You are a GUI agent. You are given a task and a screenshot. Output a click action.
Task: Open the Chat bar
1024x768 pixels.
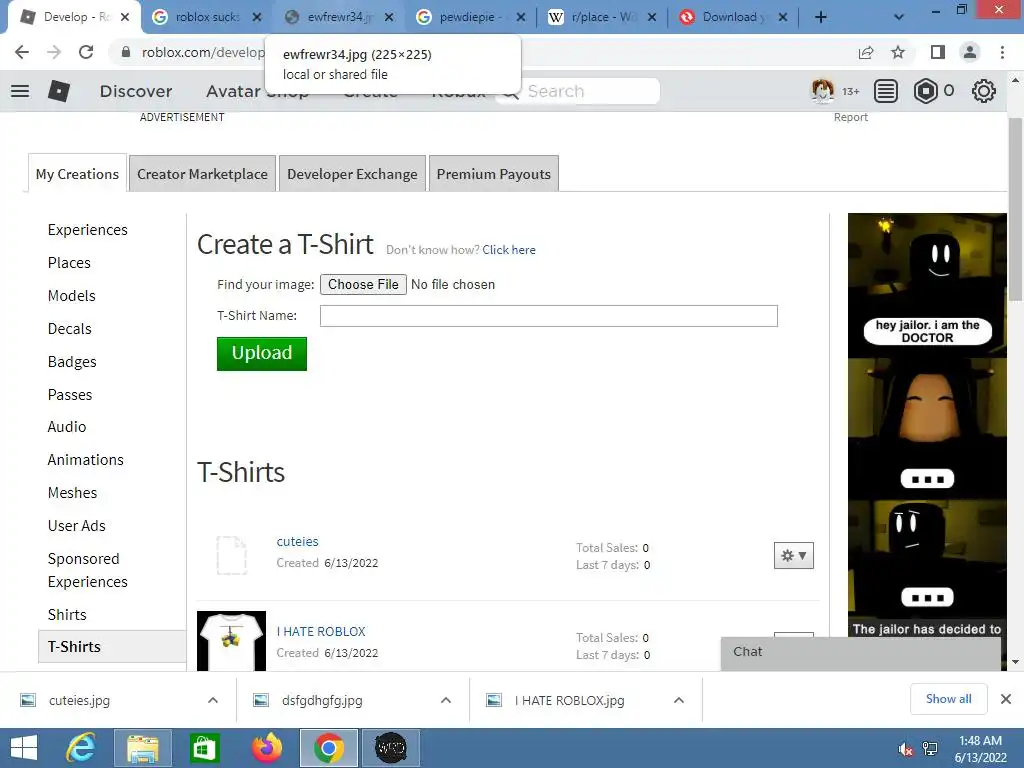point(861,652)
